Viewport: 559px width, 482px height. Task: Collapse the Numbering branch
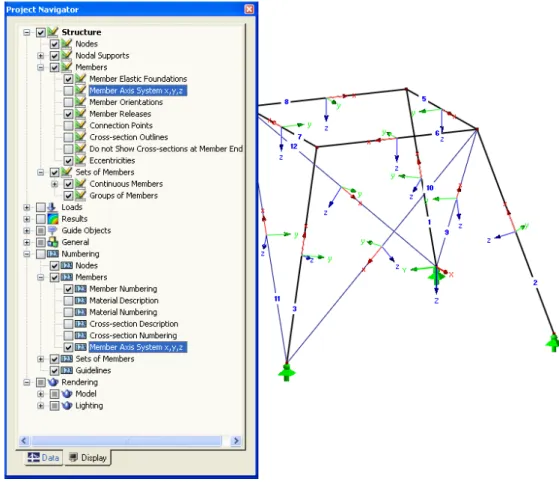[27, 254]
